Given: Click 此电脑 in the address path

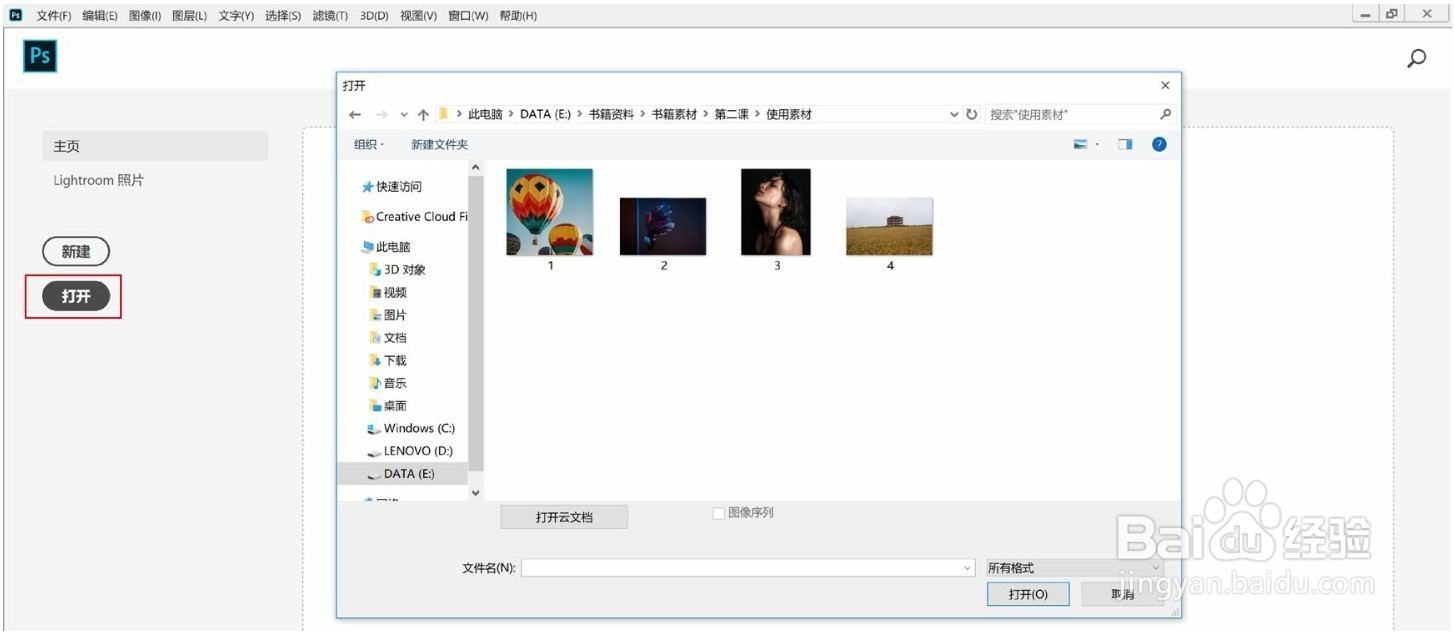Looking at the screenshot, I should pyautogui.click(x=485, y=114).
